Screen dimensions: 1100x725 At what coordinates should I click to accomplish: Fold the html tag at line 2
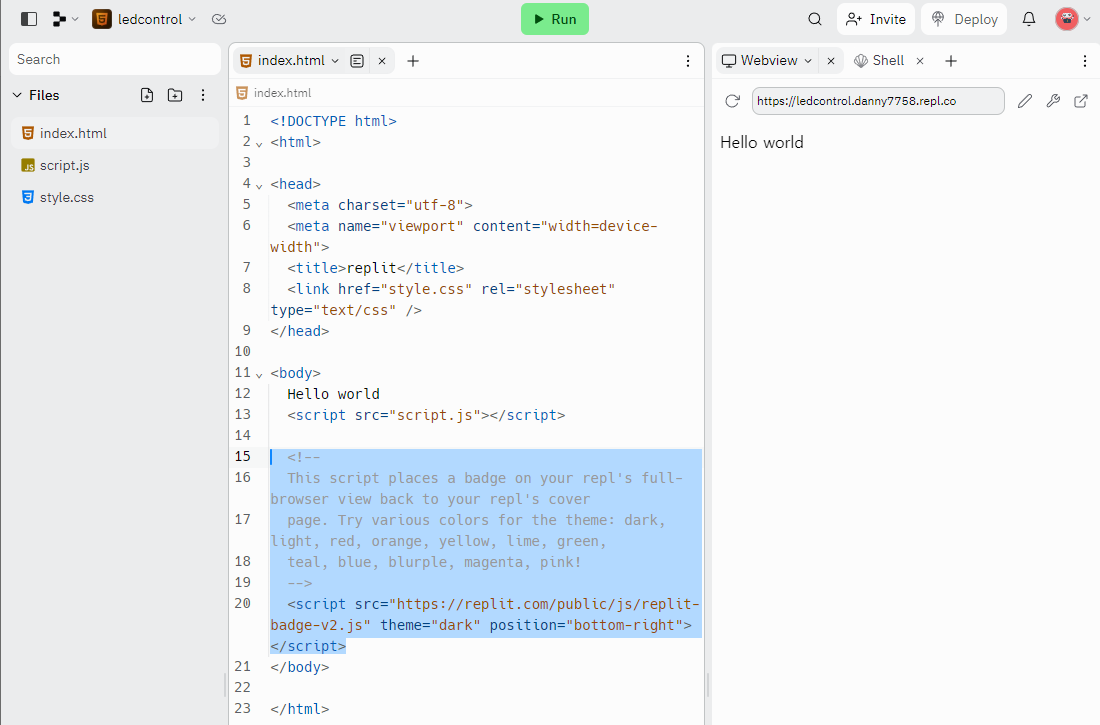(x=259, y=143)
